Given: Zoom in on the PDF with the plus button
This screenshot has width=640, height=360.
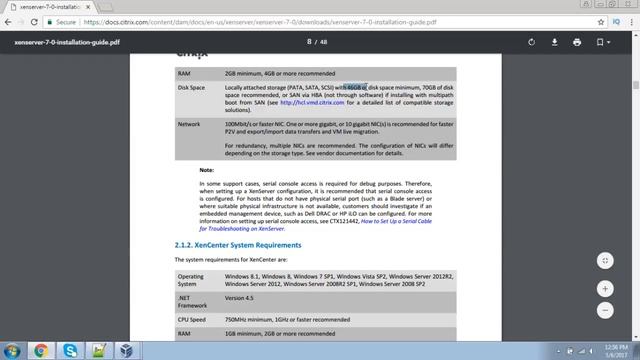Looking at the screenshot, I should (605, 289).
